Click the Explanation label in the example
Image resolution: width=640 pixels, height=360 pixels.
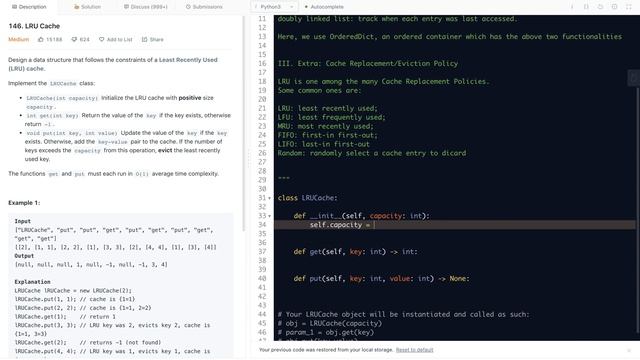32,282
